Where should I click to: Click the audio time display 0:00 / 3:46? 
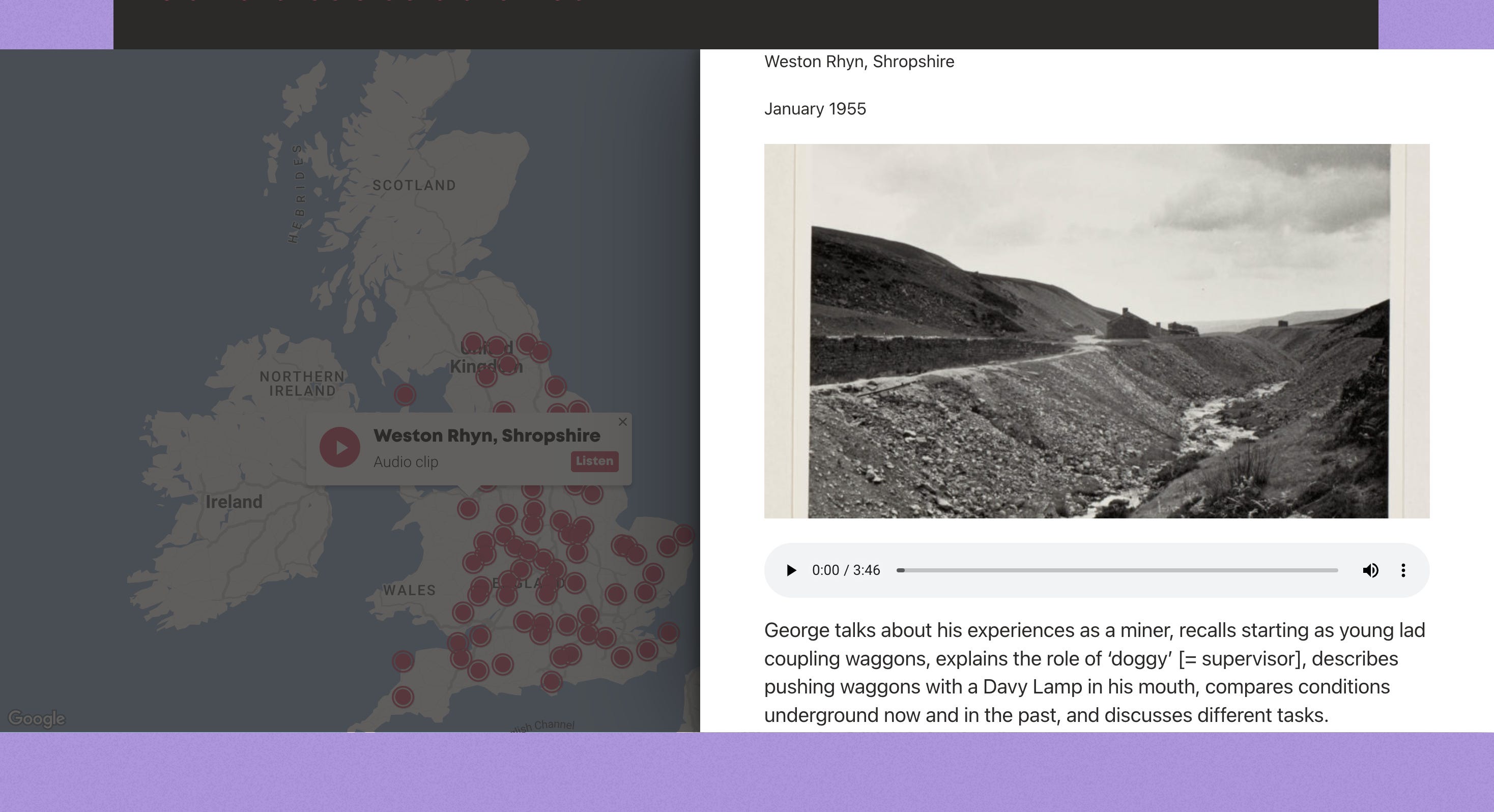pos(846,570)
